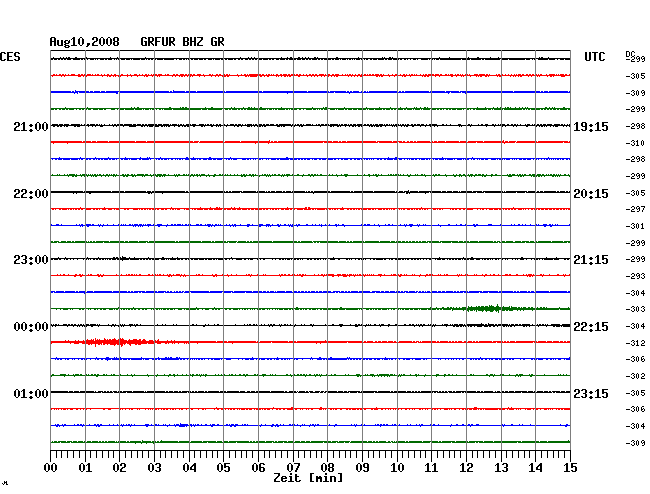Click the red seismic burst near minute 02

click(x=120, y=342)
